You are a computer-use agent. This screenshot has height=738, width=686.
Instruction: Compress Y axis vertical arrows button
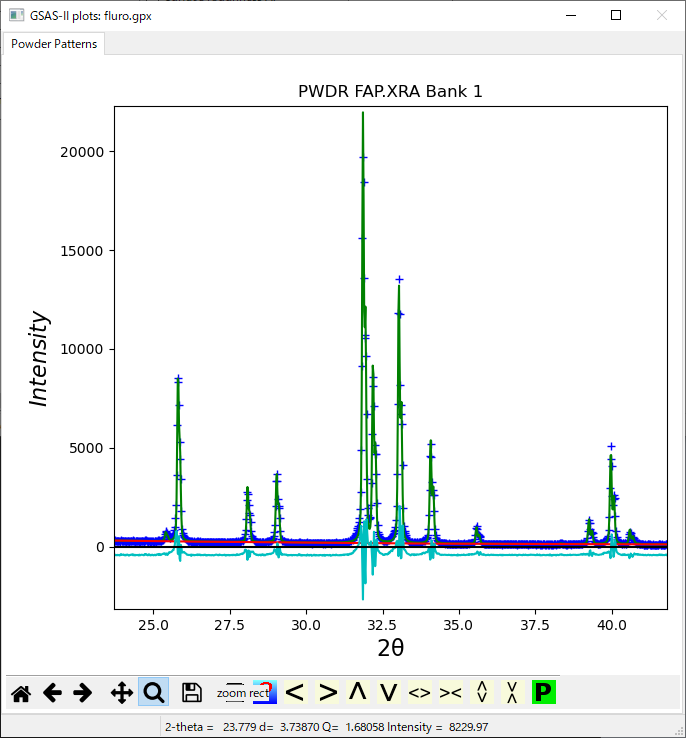(x=512, y=692)
